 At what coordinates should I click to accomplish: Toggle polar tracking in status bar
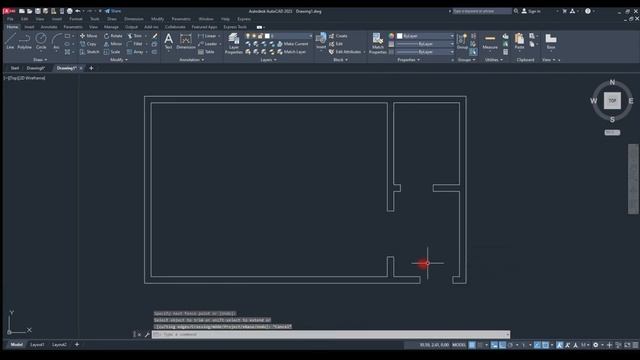tap(510, 345)
